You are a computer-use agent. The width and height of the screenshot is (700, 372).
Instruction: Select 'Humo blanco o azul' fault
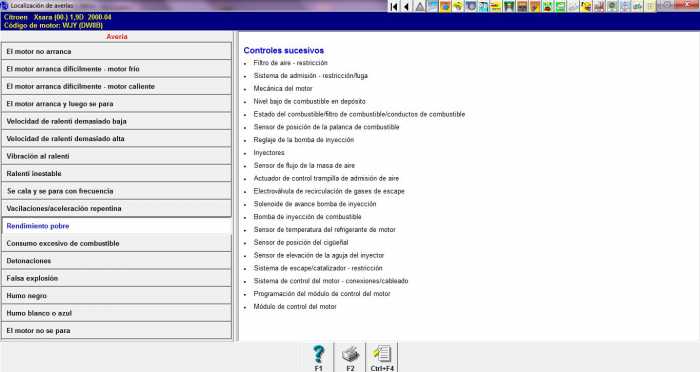tap(117, 313)
